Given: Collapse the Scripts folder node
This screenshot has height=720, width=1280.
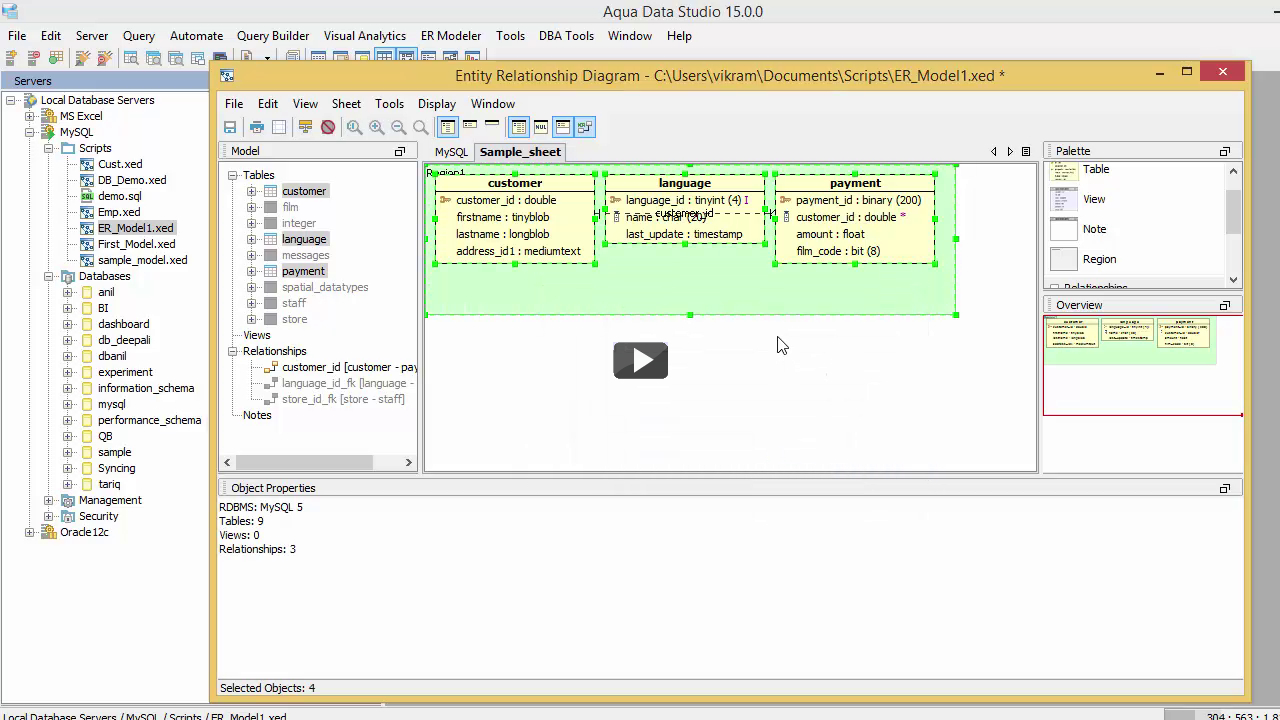Looking at the screenshot, I should coord(49,148).
